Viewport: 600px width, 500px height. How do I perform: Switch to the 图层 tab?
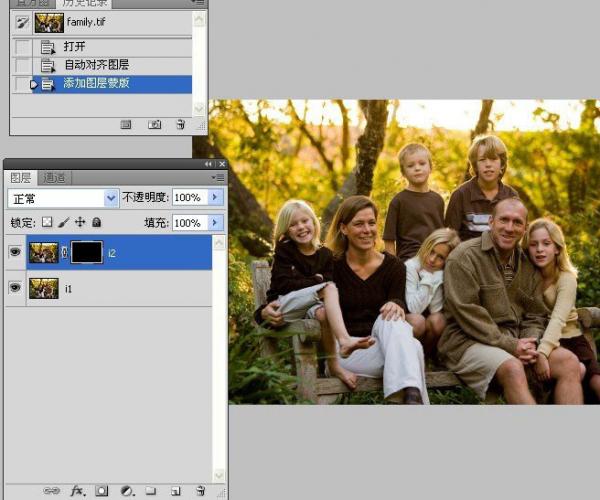21,178
